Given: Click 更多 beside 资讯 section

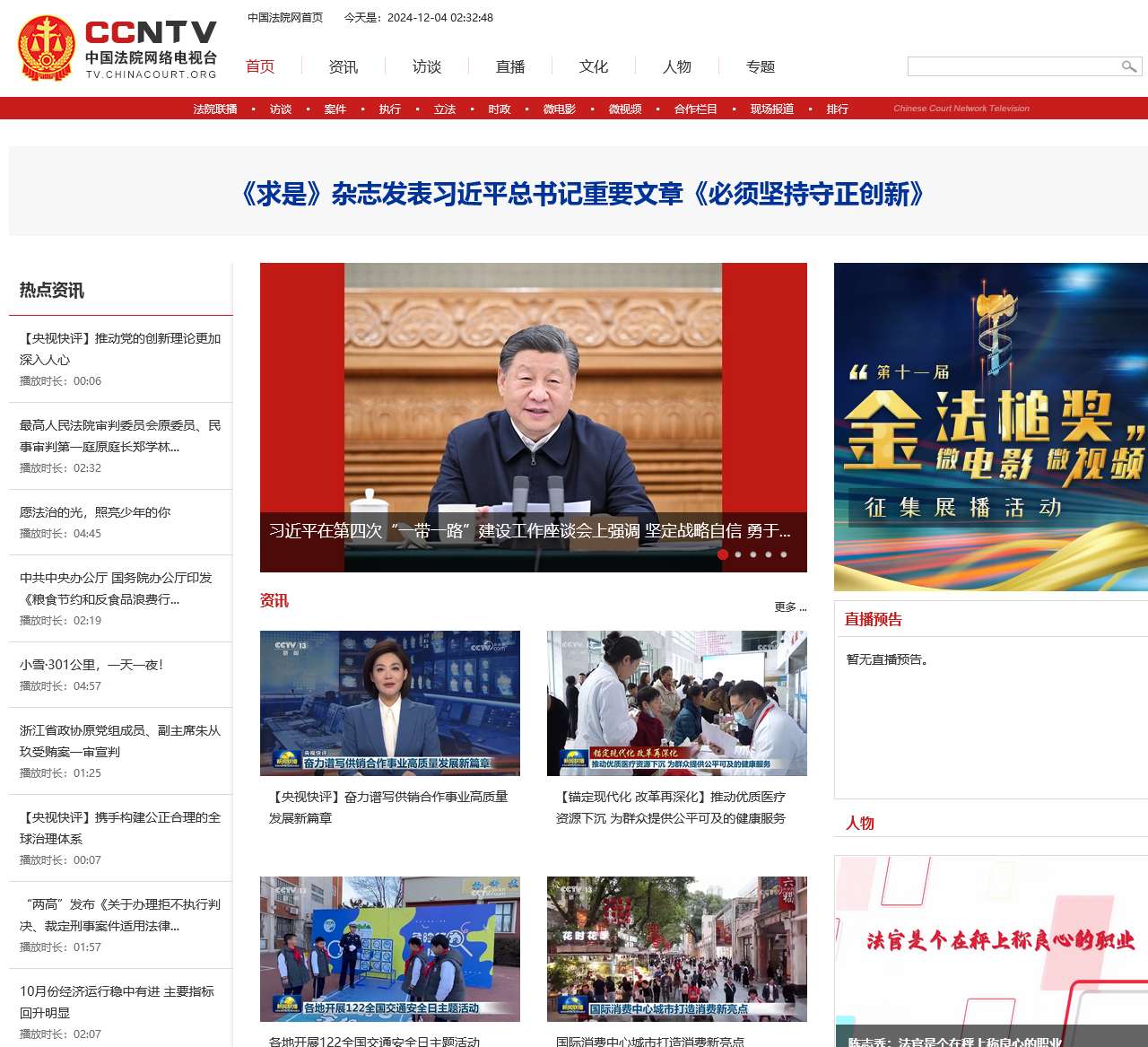Looking at the screenshot, I should click(x=790, y=607).
